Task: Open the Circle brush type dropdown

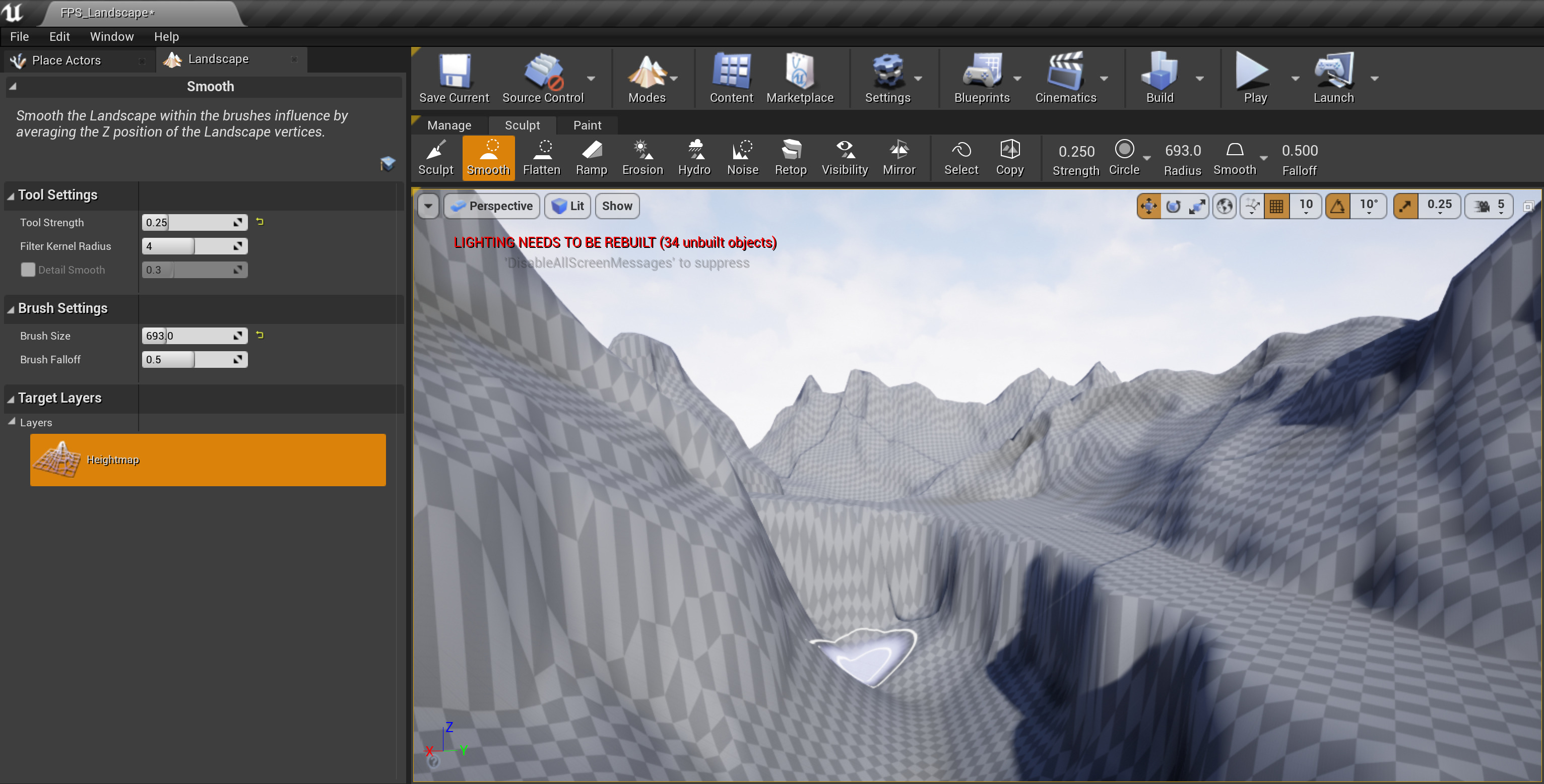Action: [1147, 158]
